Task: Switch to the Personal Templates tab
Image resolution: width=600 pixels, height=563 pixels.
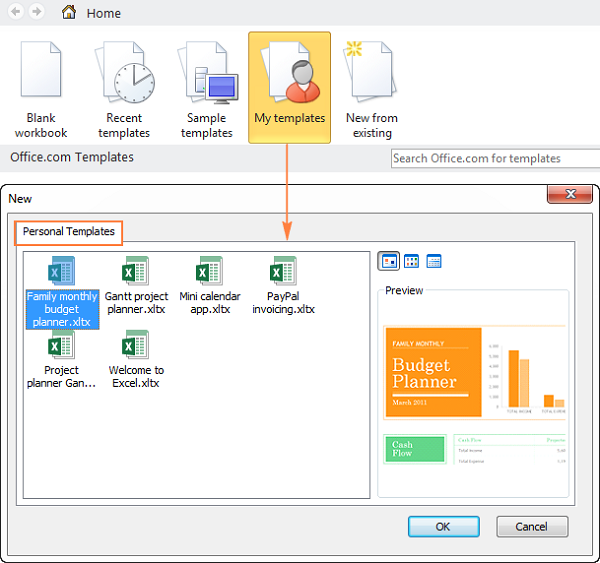Action: [x=68, y=232]
